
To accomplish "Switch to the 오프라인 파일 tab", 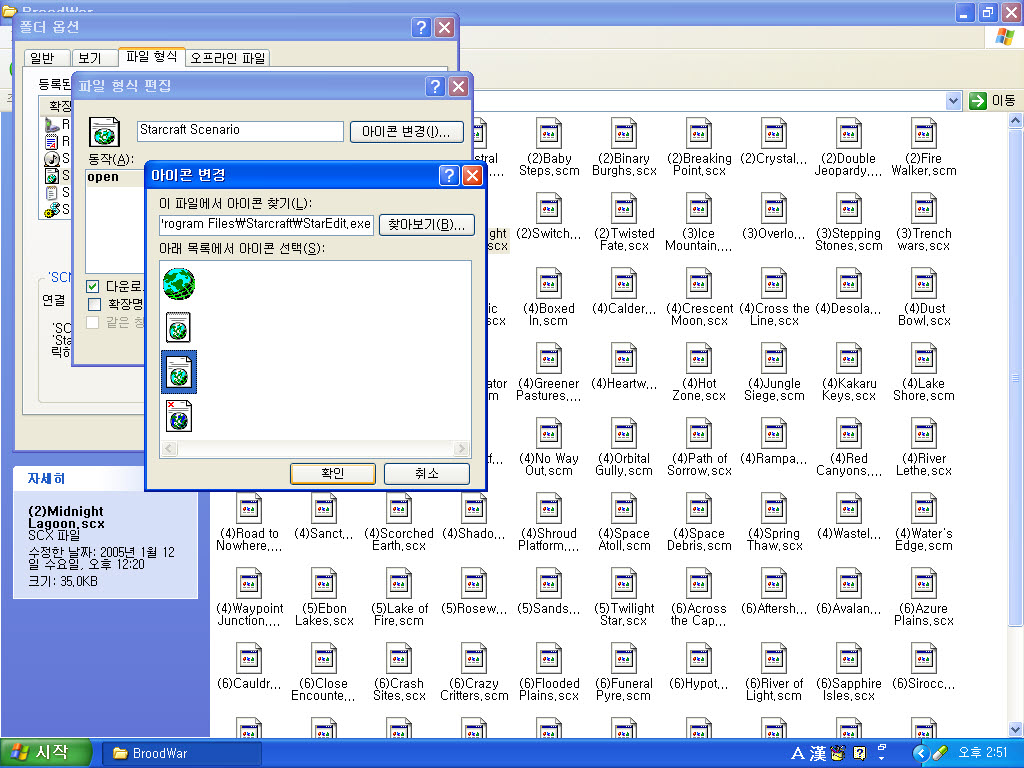I will [228, 58].
